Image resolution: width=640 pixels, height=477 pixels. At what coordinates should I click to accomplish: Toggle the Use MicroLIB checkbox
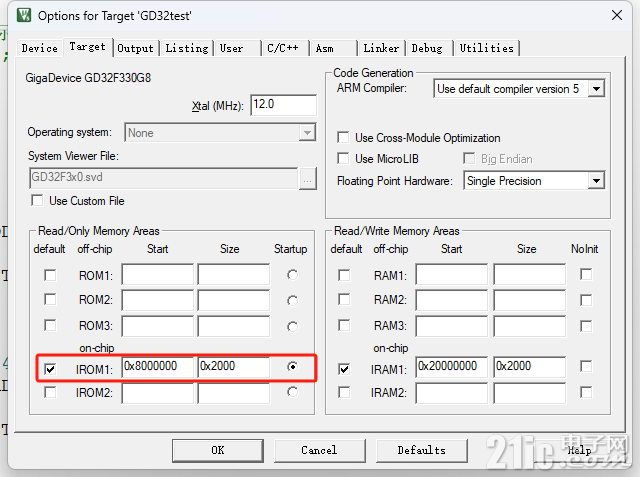[x=343, y=158]
